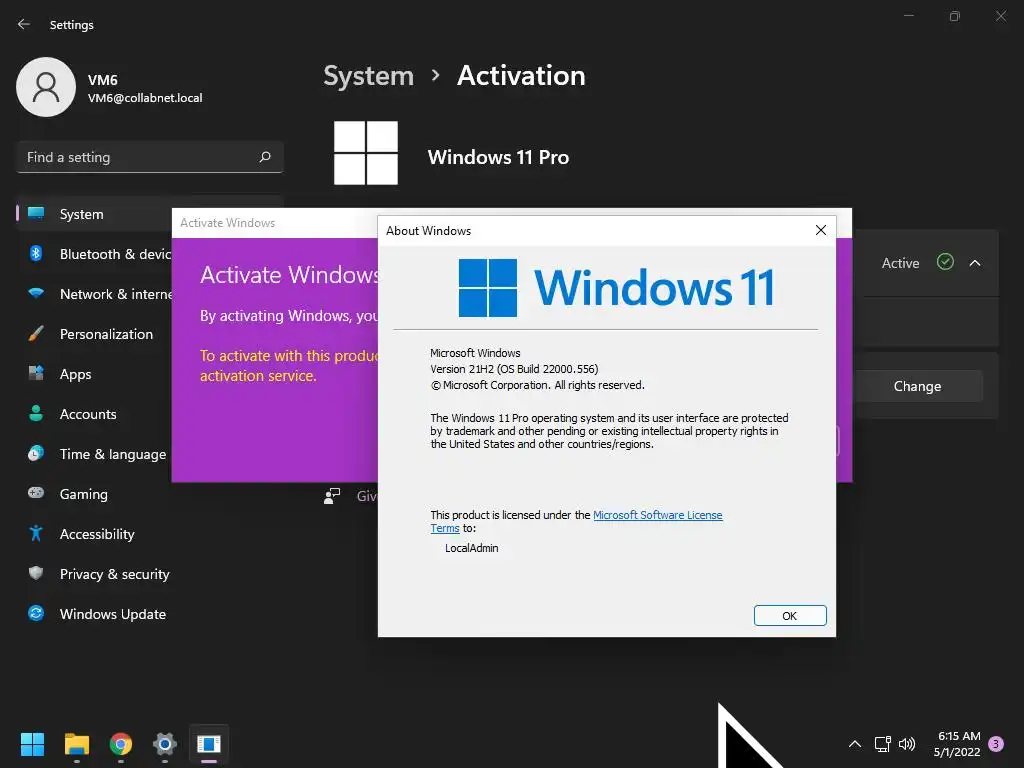Click the Time & language clock icon
This screenshot has width=1024, height=768.
[x=36, y=453]
